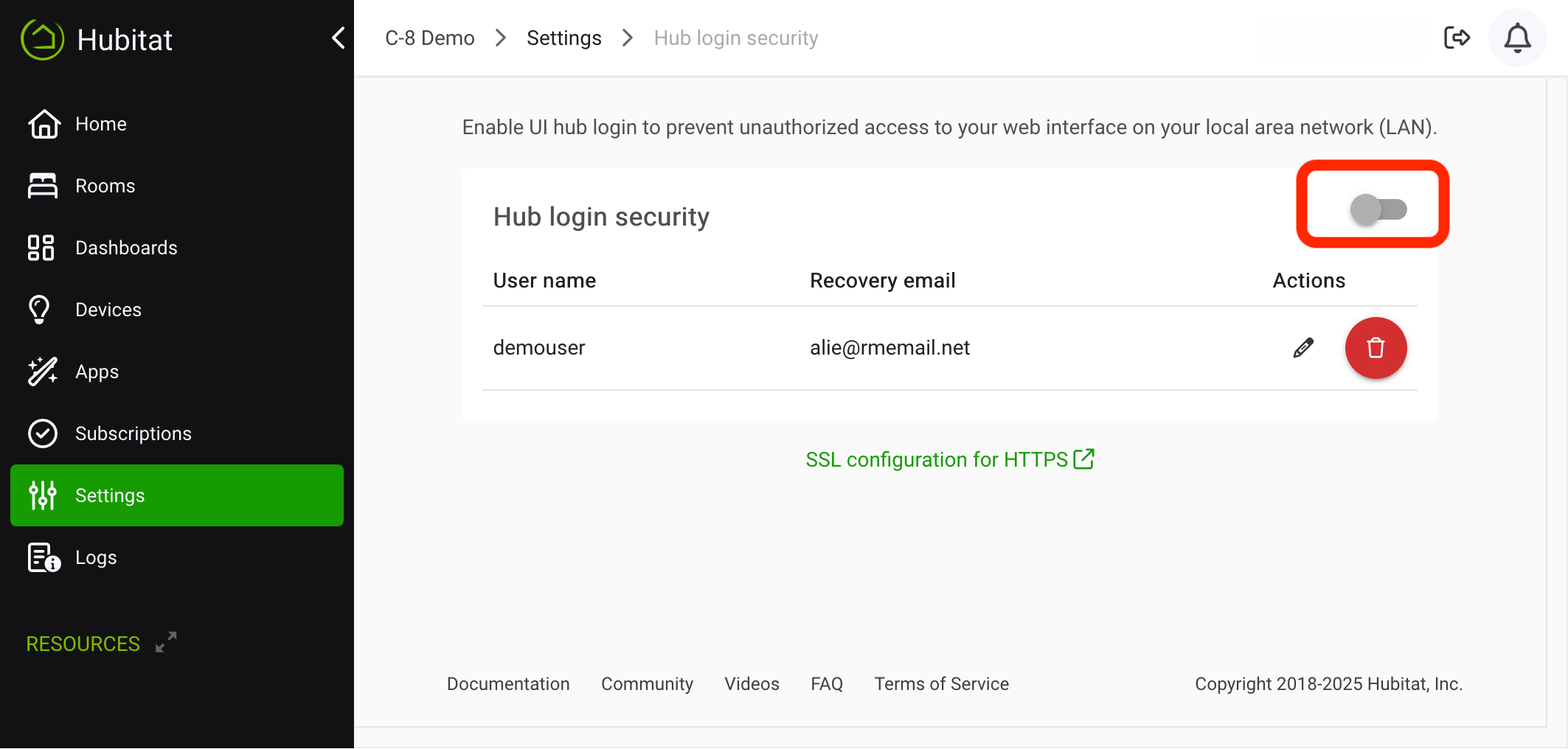Image resolution: width=1568 pixels, height=749 pixels.
Task: Go to C-8 Demo via breadcrumb
Action: pyautogui.click(x=429, y=37)
